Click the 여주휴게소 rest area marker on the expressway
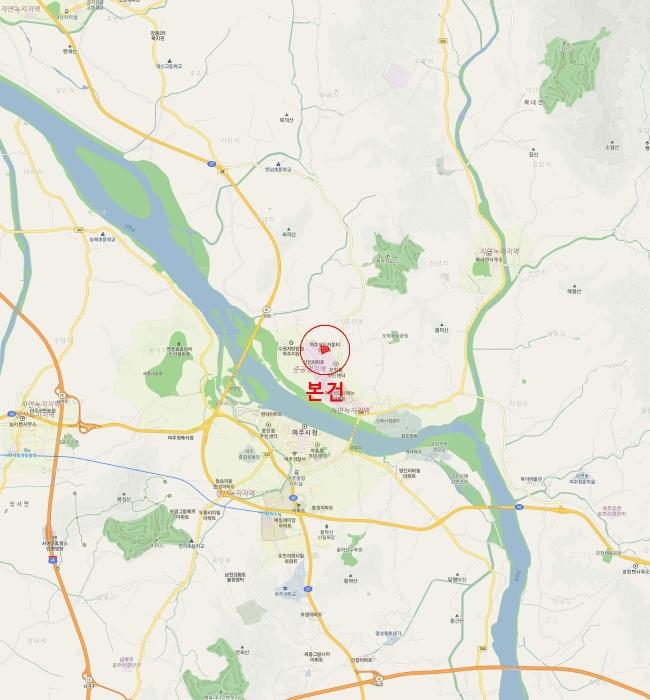 click(54, 536)
